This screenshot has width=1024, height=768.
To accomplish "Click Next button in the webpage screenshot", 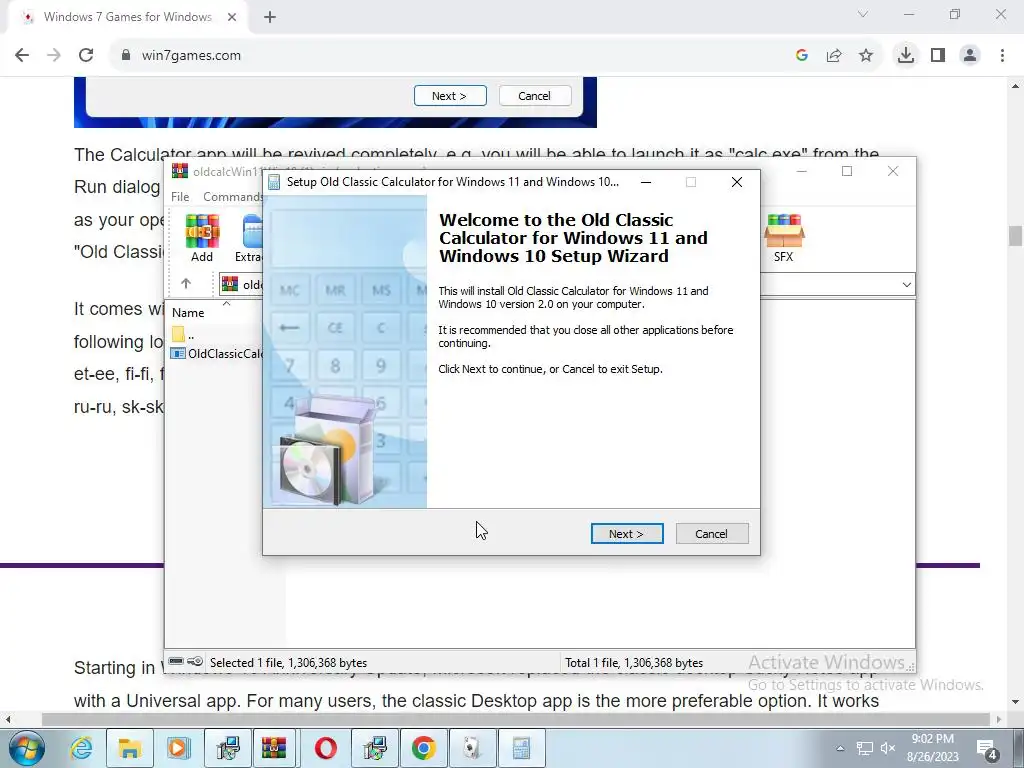I will (x=450, y=95).
